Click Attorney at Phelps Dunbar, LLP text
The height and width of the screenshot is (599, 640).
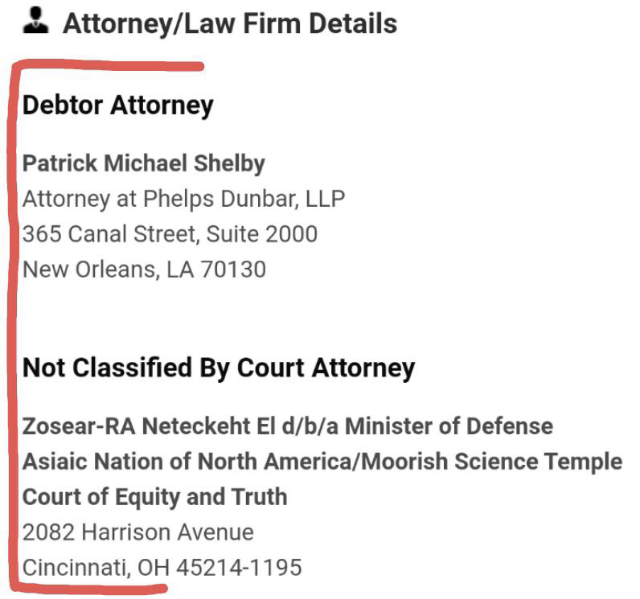(x=184, y=199)
